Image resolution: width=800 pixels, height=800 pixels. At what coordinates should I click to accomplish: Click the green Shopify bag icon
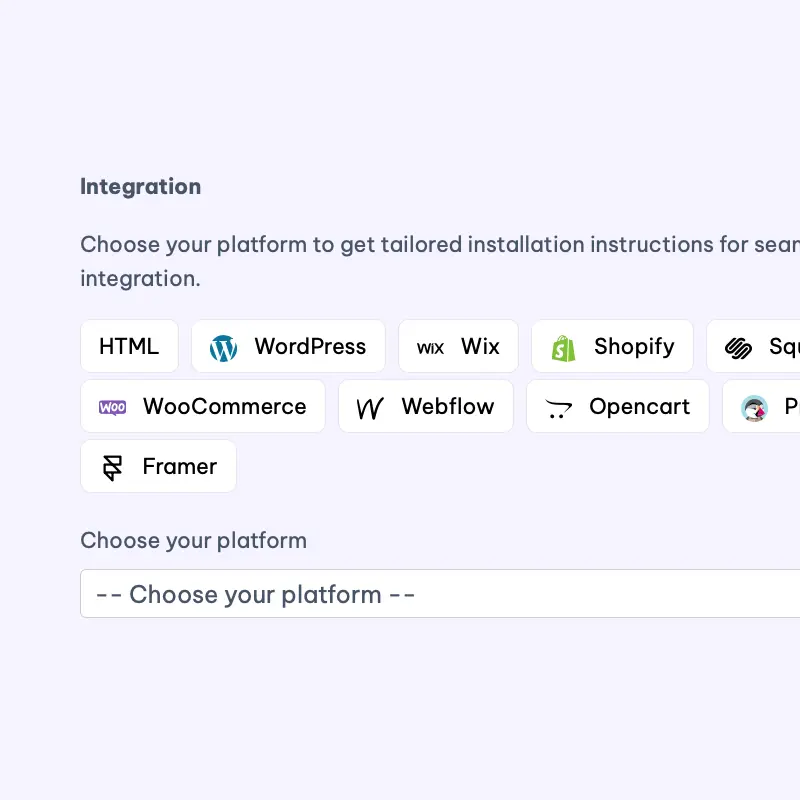(563, 348)
